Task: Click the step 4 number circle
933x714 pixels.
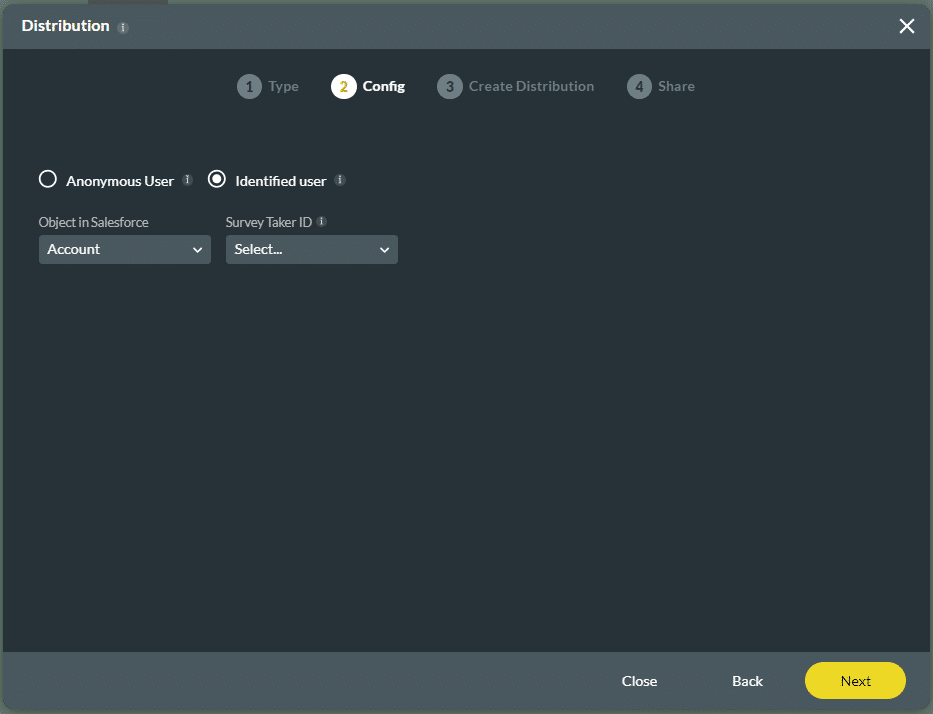Action: coord(639,87)
